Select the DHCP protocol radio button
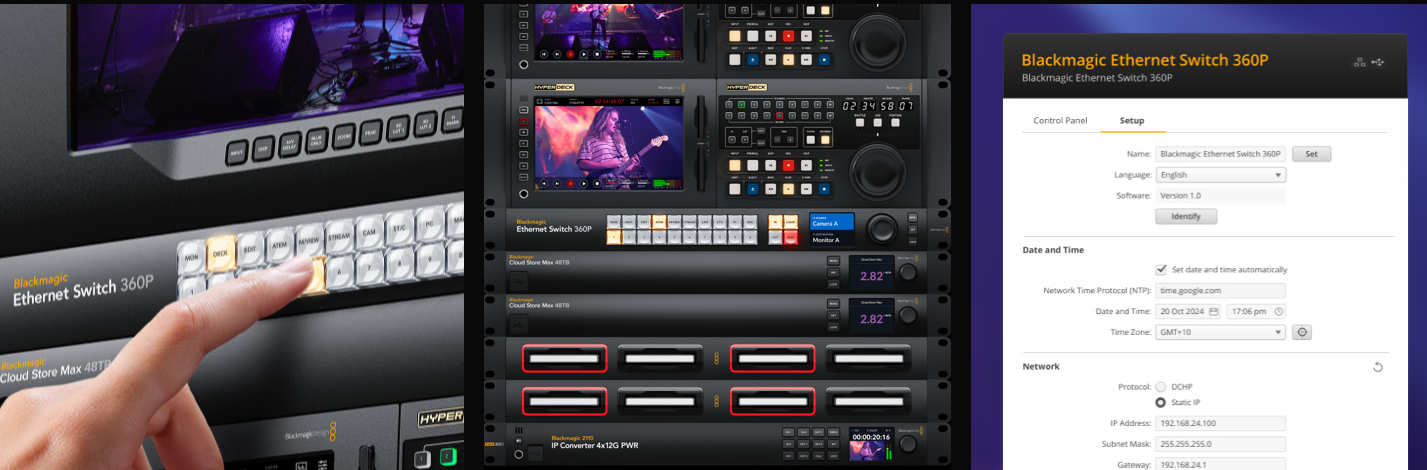The image size is (1427, 470). (x=1161, y=386)
